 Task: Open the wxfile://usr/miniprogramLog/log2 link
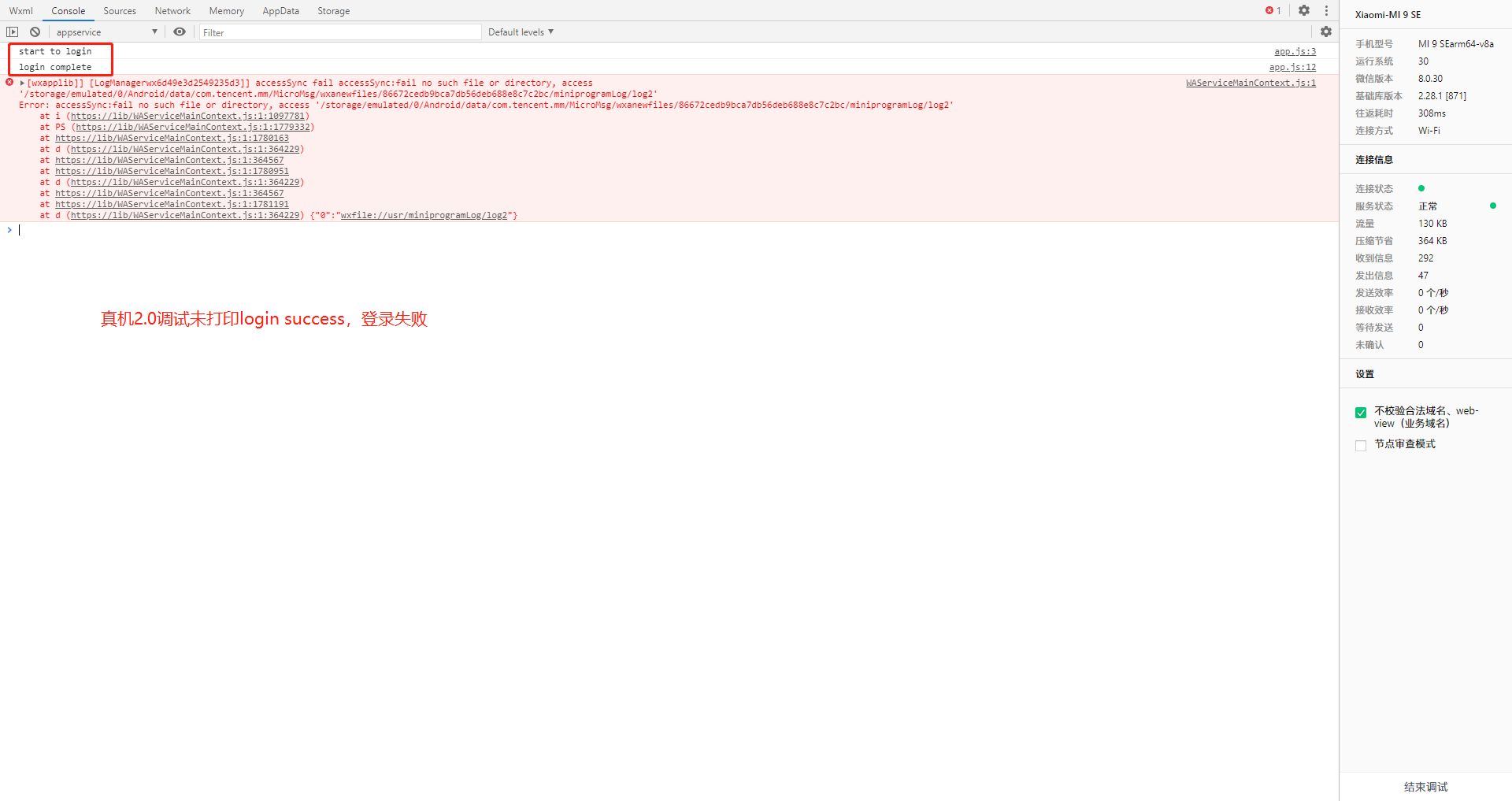(x=424, y=215)
